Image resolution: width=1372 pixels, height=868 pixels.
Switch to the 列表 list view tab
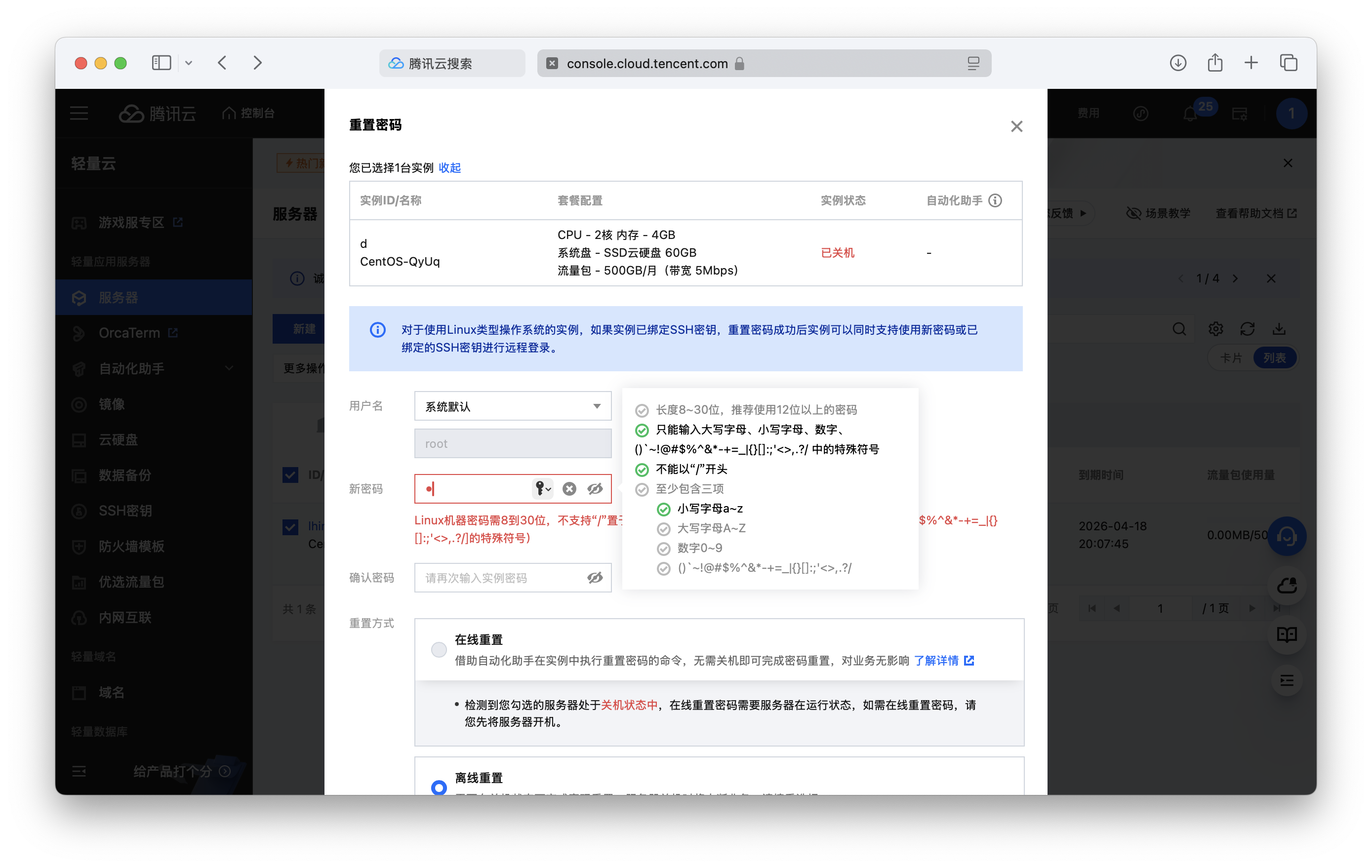point(1274,357)
